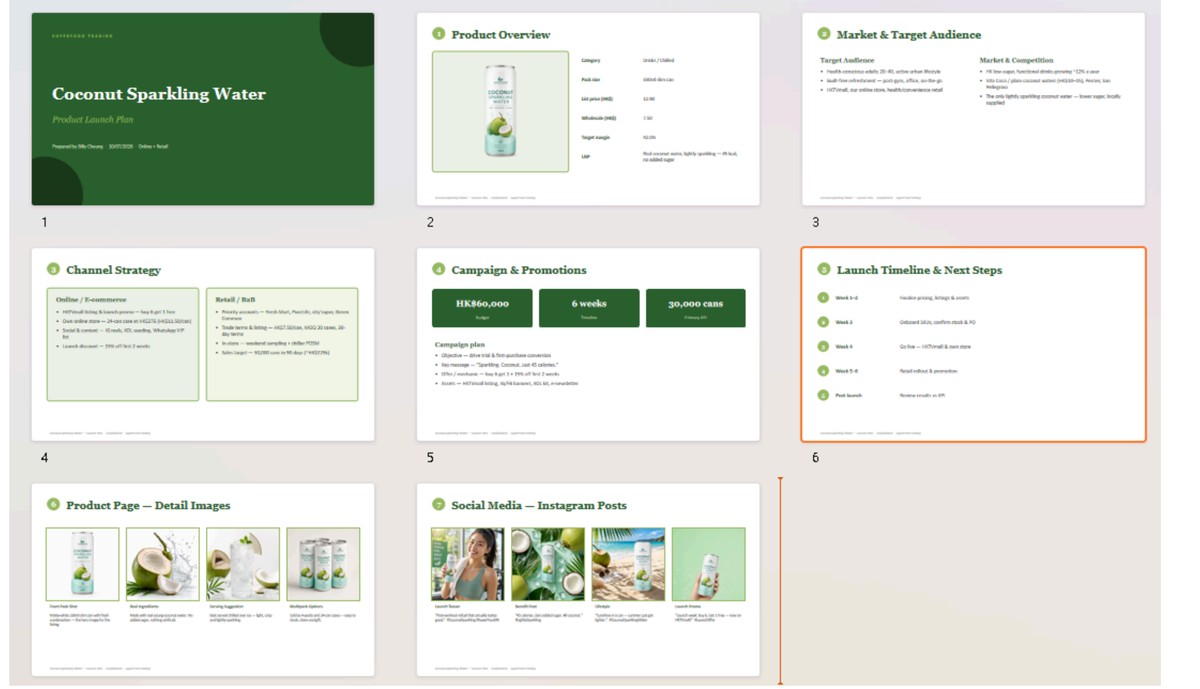Click the single can front pack shot image
The height and width of the screenshot is (689, 1200).
[83, 564]
